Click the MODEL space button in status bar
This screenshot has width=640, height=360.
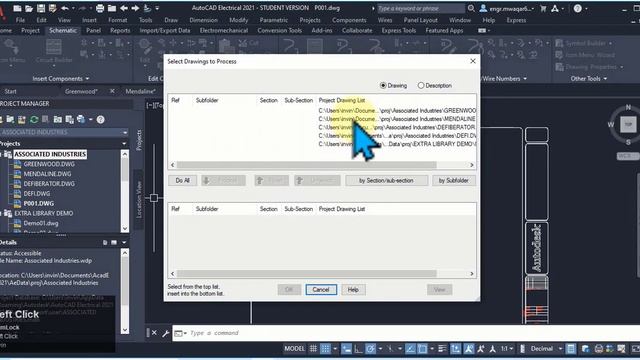[x=294, y=349]
